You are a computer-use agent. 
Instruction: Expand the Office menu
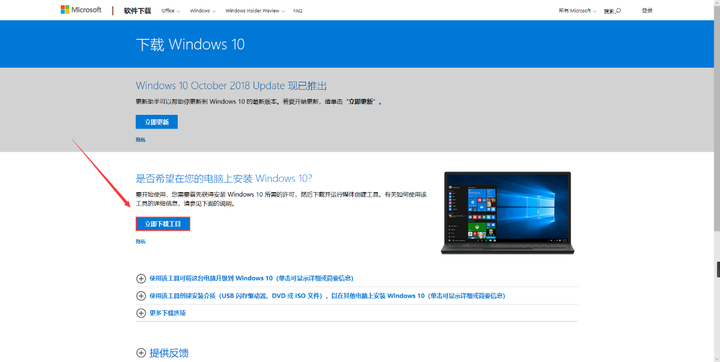(170, 11)
